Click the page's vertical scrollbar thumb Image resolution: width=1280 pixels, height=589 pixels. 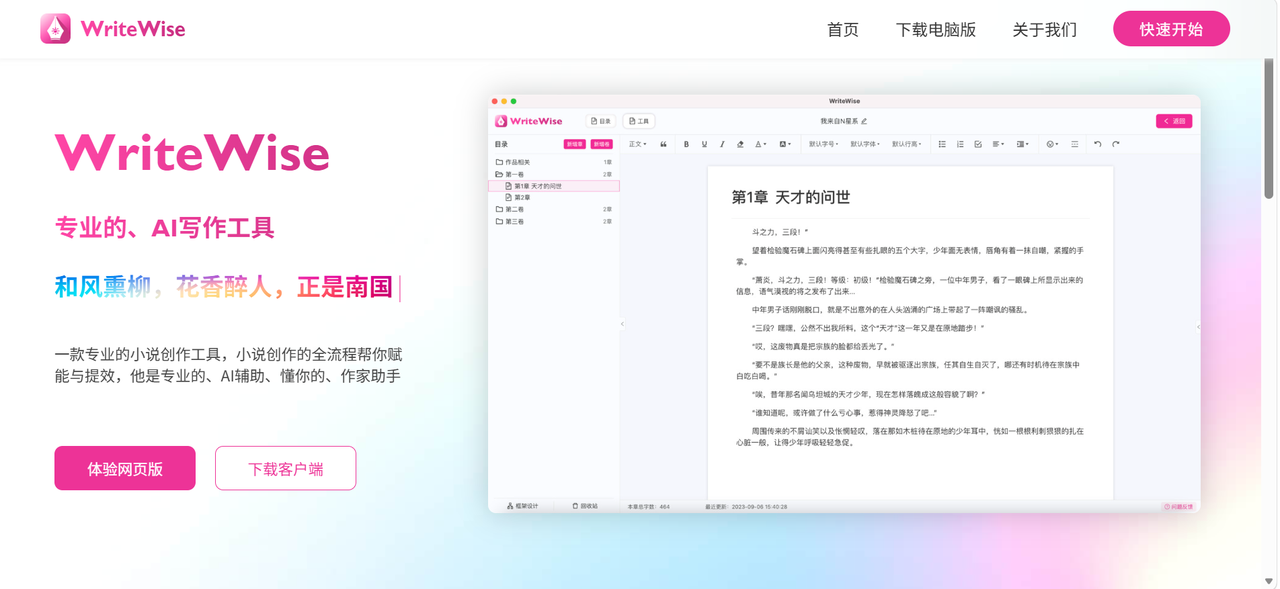point(1269,128)
